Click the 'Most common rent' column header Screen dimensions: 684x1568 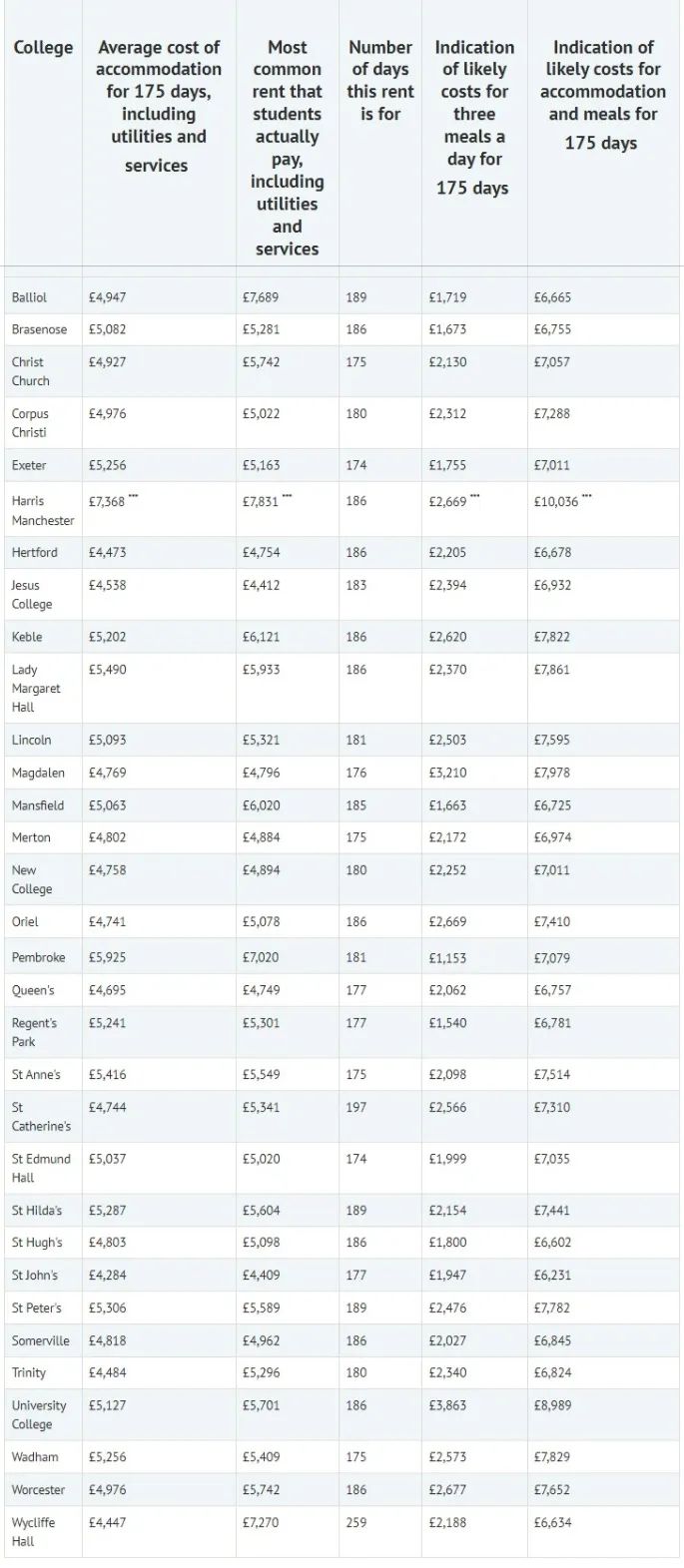pyautogui.click(x=287, y=147)
